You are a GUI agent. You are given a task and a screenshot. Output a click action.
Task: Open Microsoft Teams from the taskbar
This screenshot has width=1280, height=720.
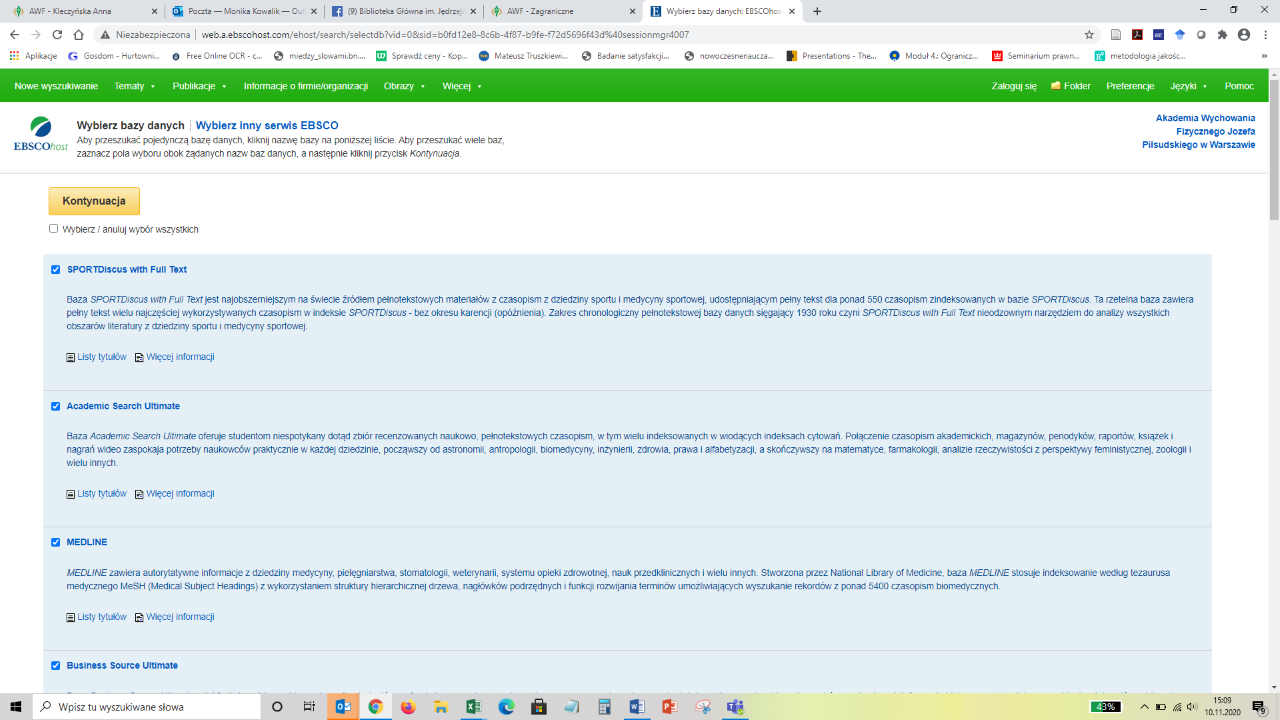735,706
